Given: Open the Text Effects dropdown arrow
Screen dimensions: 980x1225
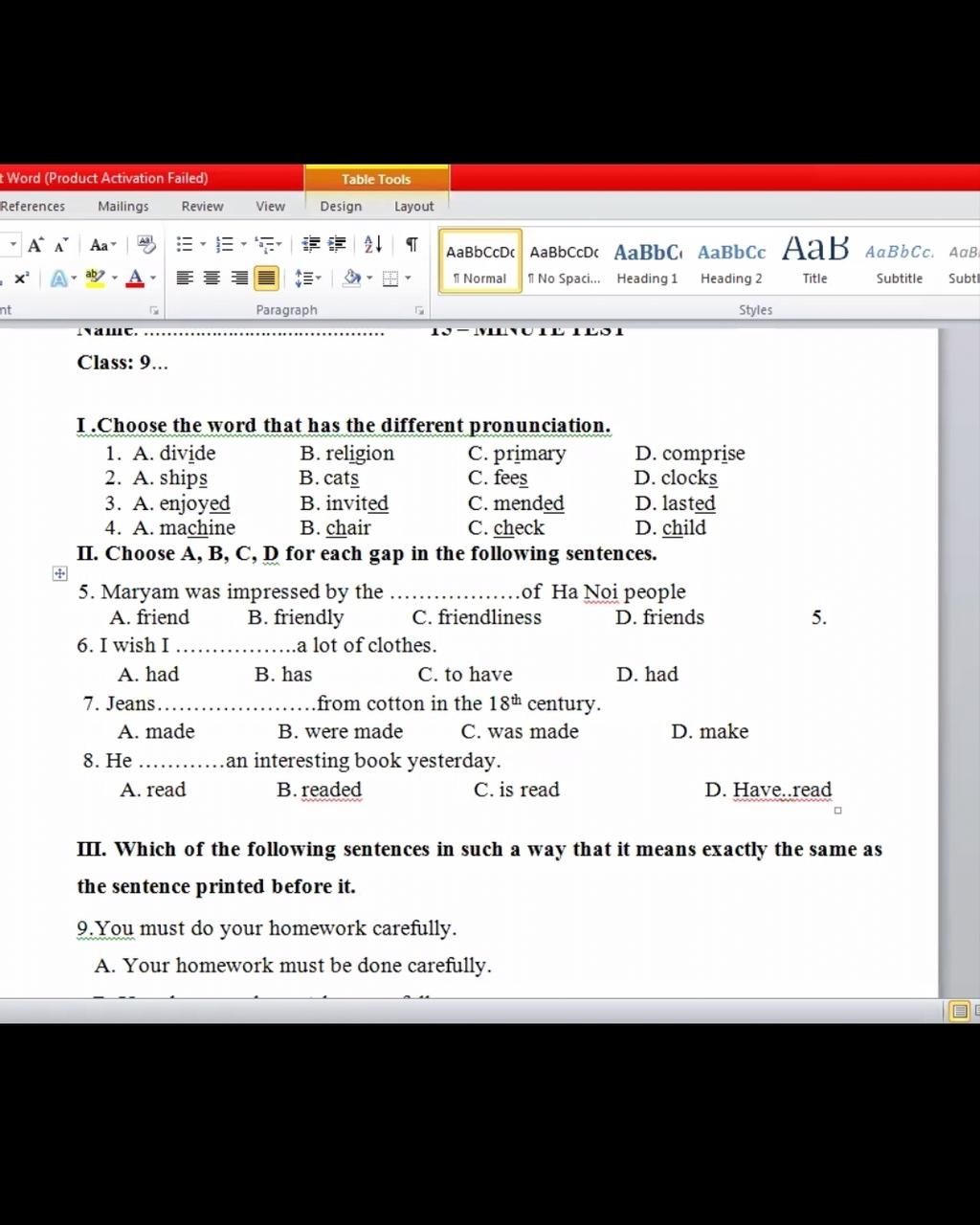Looking at the screenshot, I should click(x=75, y=278).
